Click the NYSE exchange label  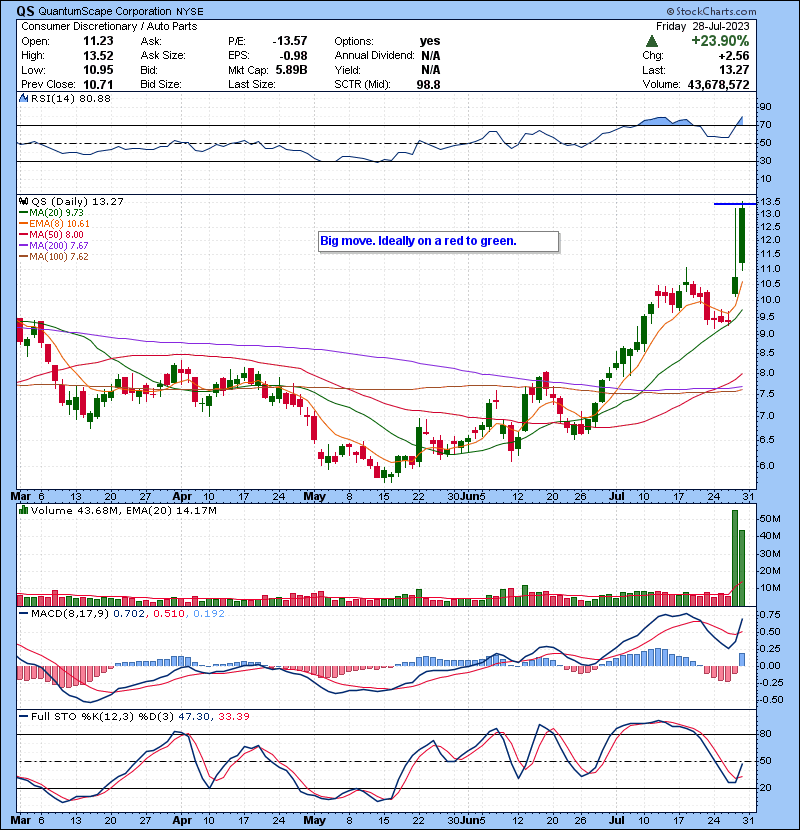[x=190, y=11]
